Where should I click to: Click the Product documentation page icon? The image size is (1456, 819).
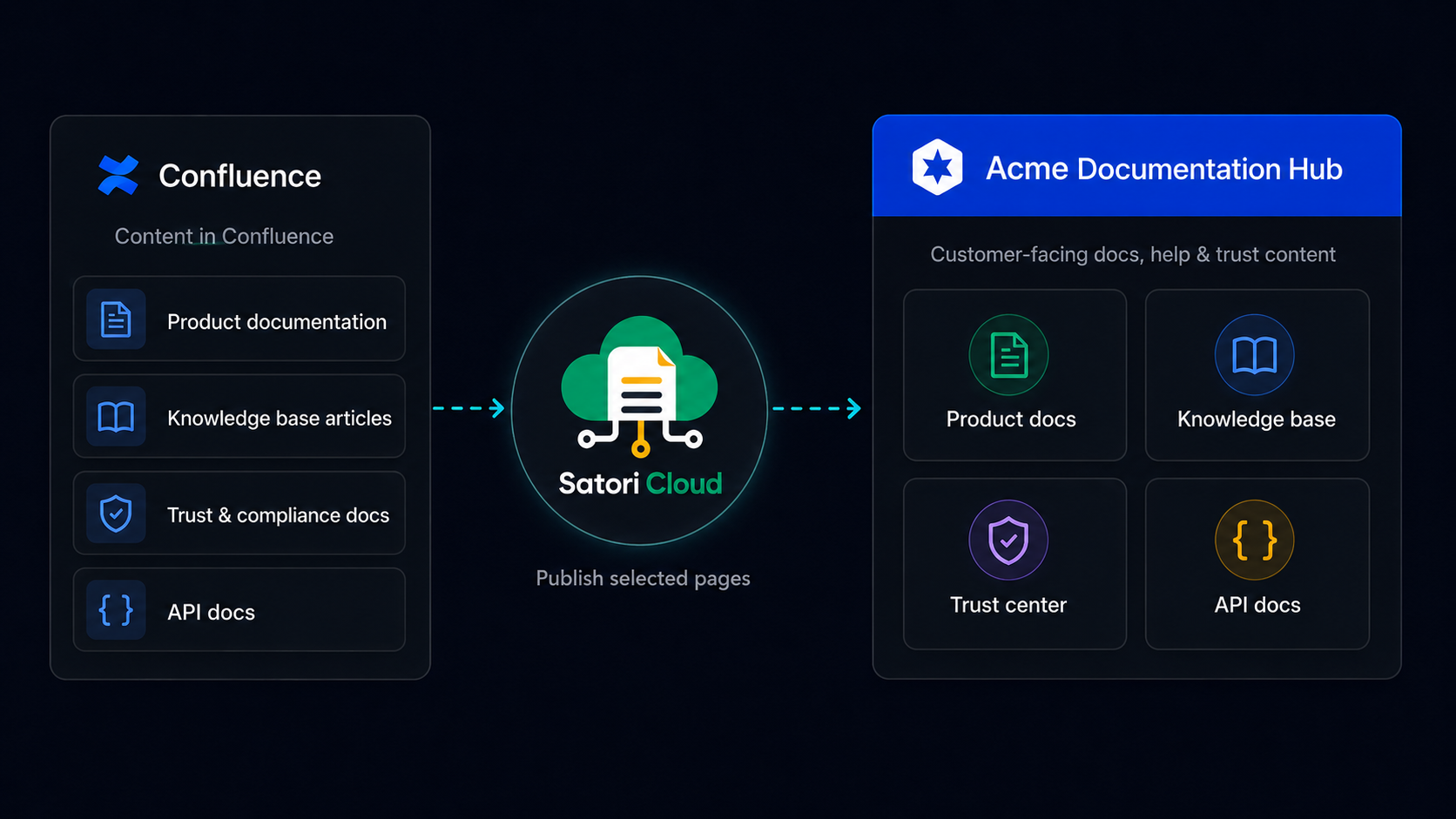coord(116,319)
